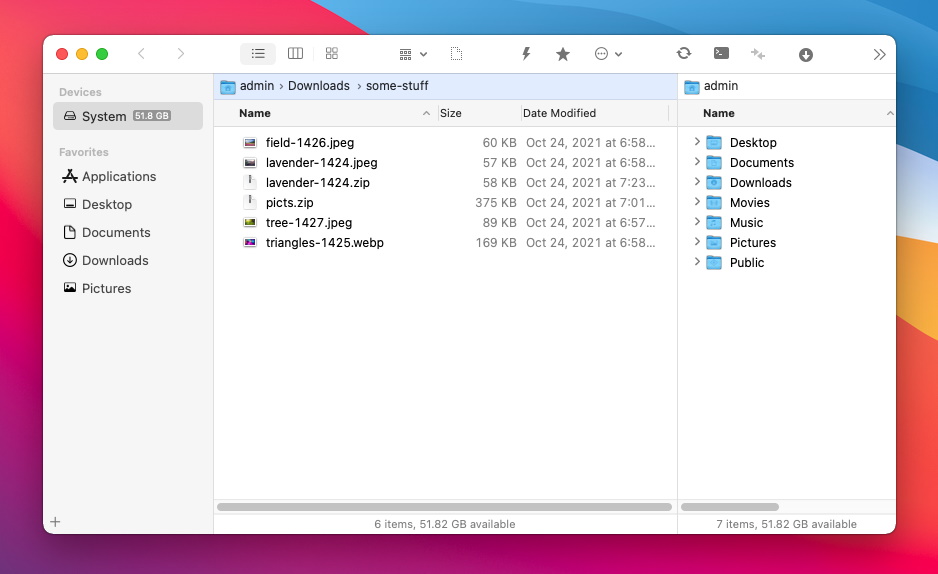Click the picts.zip archive icon

[x=250, y=203]
